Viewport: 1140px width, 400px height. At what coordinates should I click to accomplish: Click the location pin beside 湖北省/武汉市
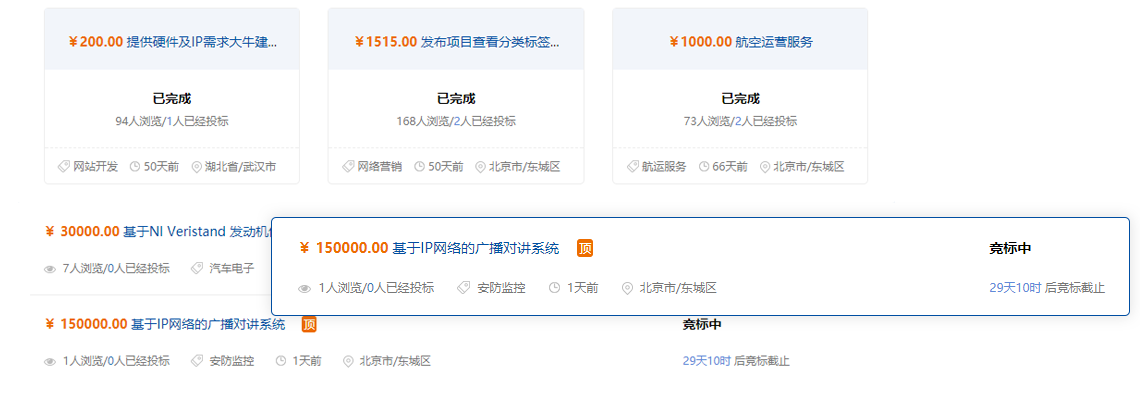pos(196,166)
